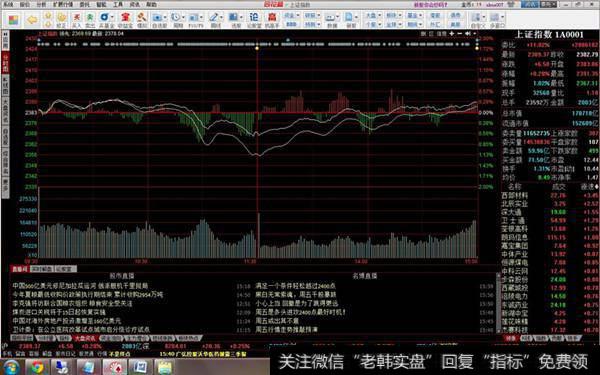
Task: Expand dropdown arrow beside chart speaker icon
Action: pyautogui.click(x=474, y=34)
